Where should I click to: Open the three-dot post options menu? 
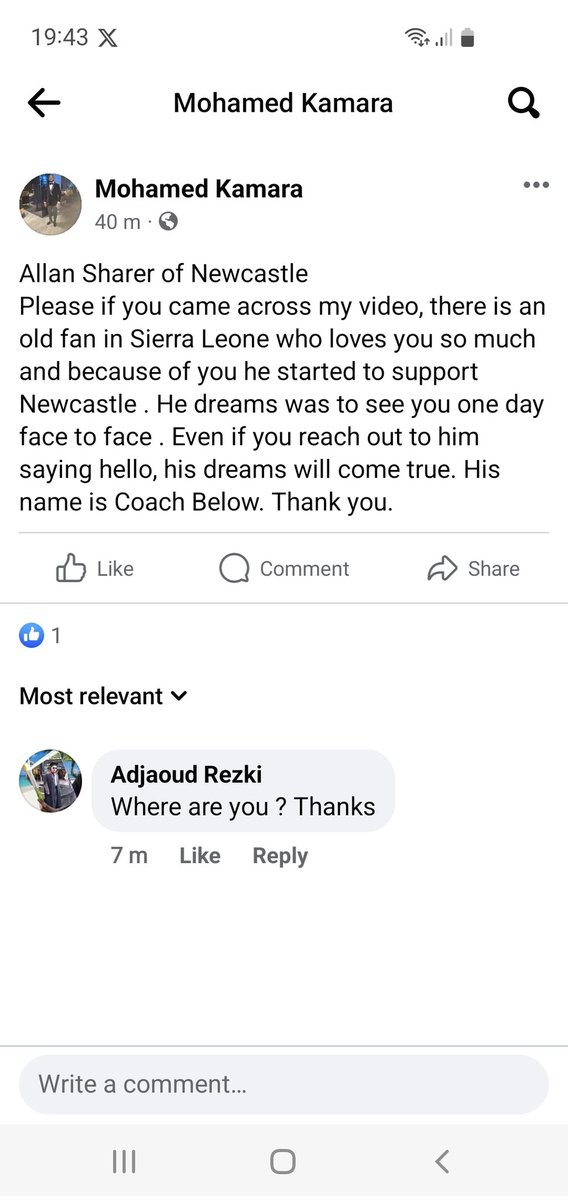click(536, 185)
